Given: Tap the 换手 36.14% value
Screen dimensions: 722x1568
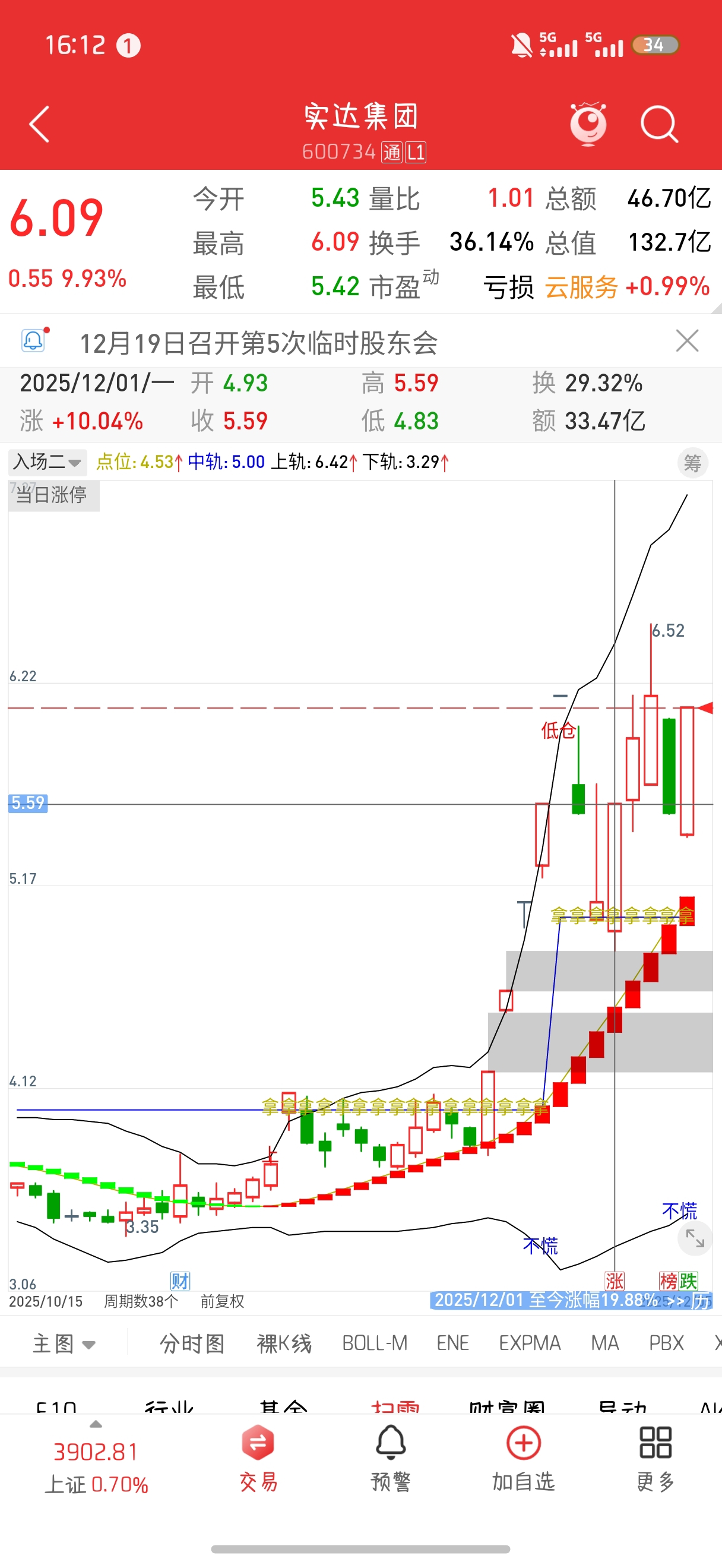Looking at the screenshot, I should click(x=491, y=242).
